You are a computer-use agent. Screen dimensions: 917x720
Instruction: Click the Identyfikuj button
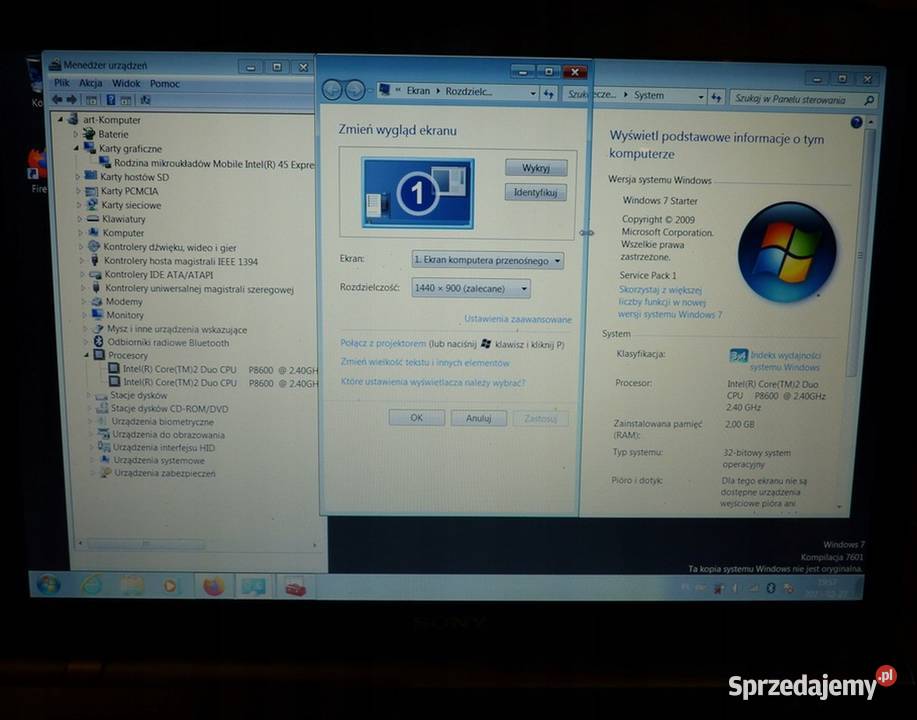[x=536, y=192]
